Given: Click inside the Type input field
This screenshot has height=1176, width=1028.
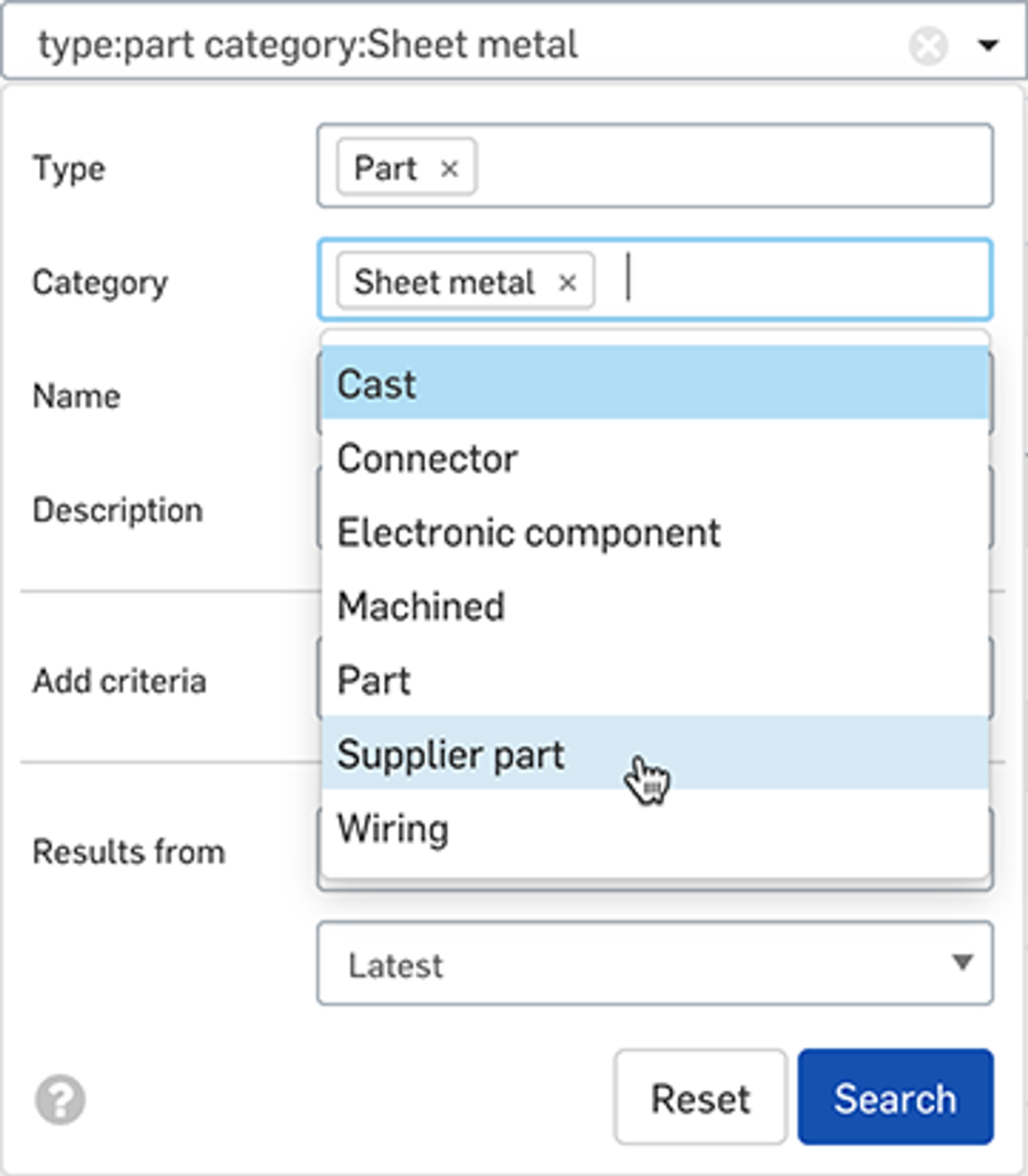Looking at the screenshot, I should tap(732, 167).
